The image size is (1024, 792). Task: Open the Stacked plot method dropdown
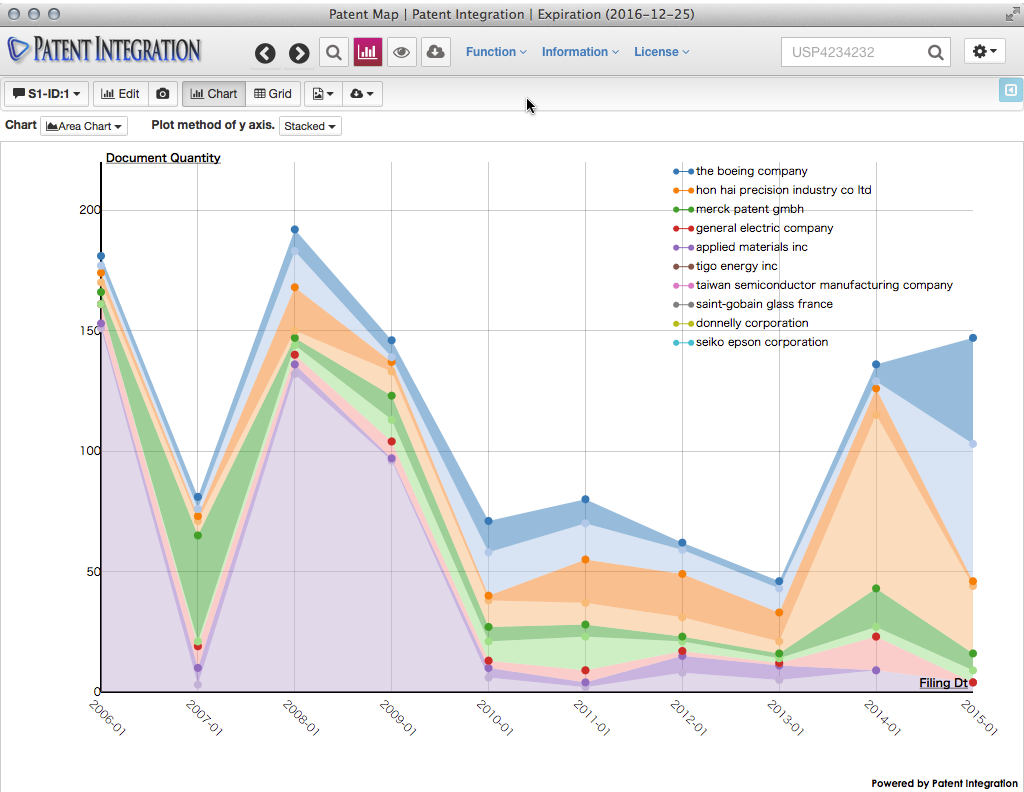[x=310, y=126]
